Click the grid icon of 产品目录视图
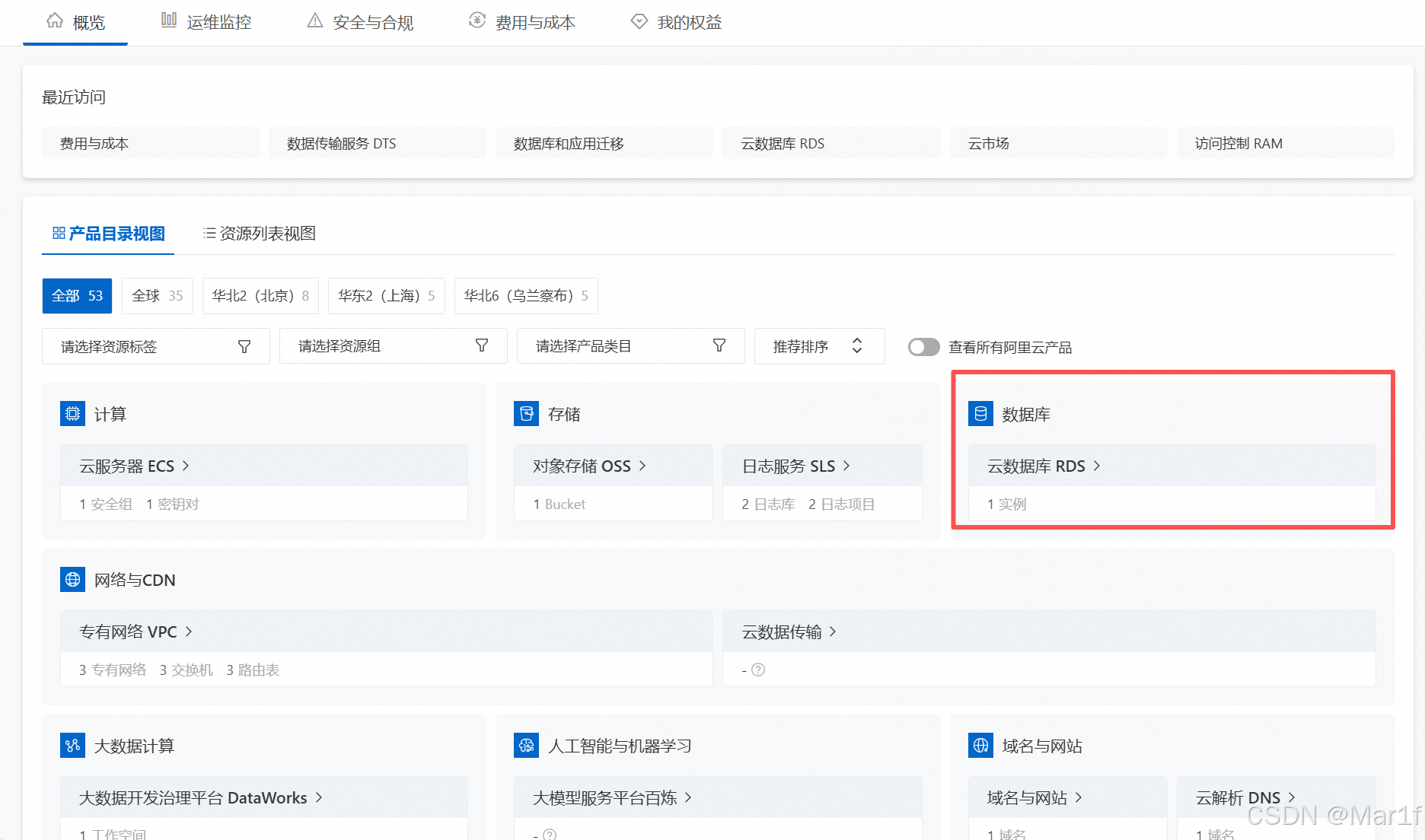Image resolution: width=1425 pixels, height=840 pixels. (x=59, y=233)
